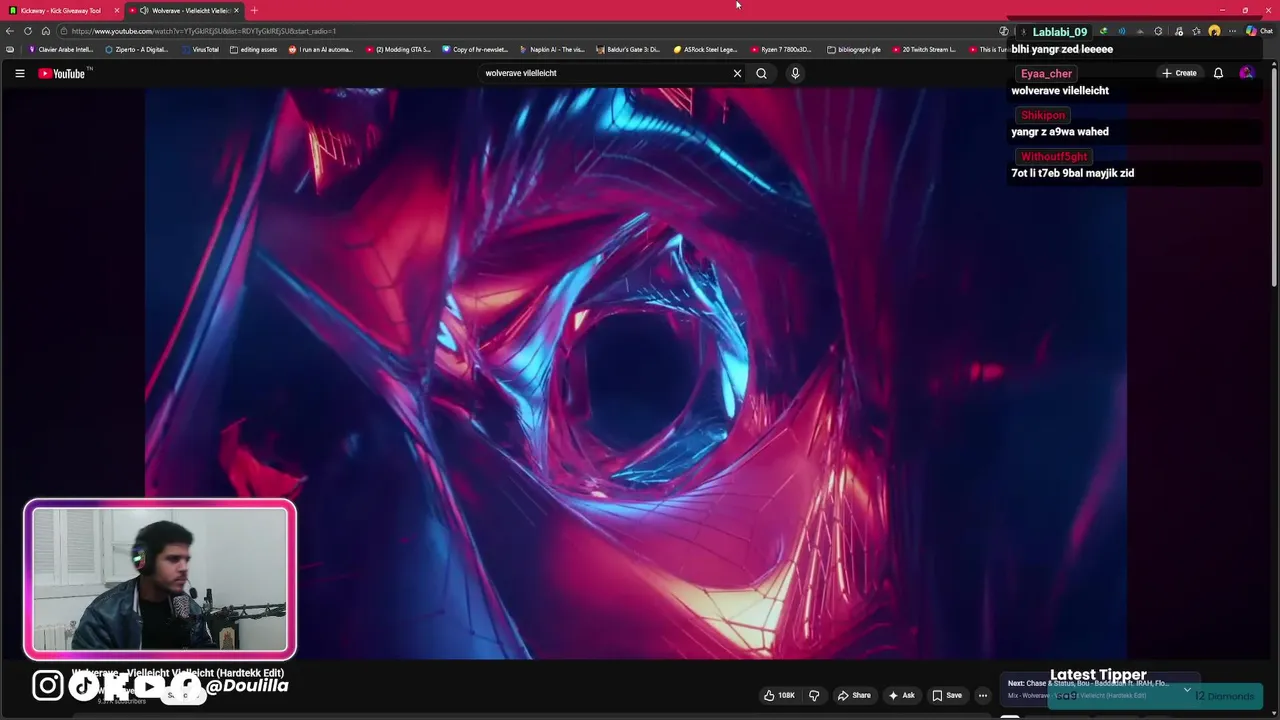Open the Copilot Chat sidebar button
Image resolution: width=1280 pixels, height=720 pixels.
click(1259, 31)
